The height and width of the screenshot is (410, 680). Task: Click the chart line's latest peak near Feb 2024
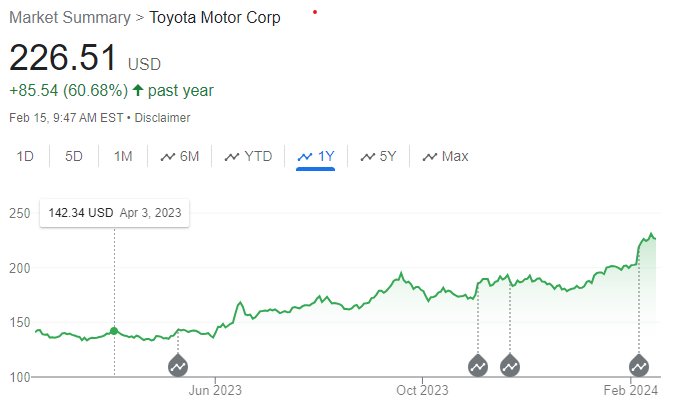point(651,234)
